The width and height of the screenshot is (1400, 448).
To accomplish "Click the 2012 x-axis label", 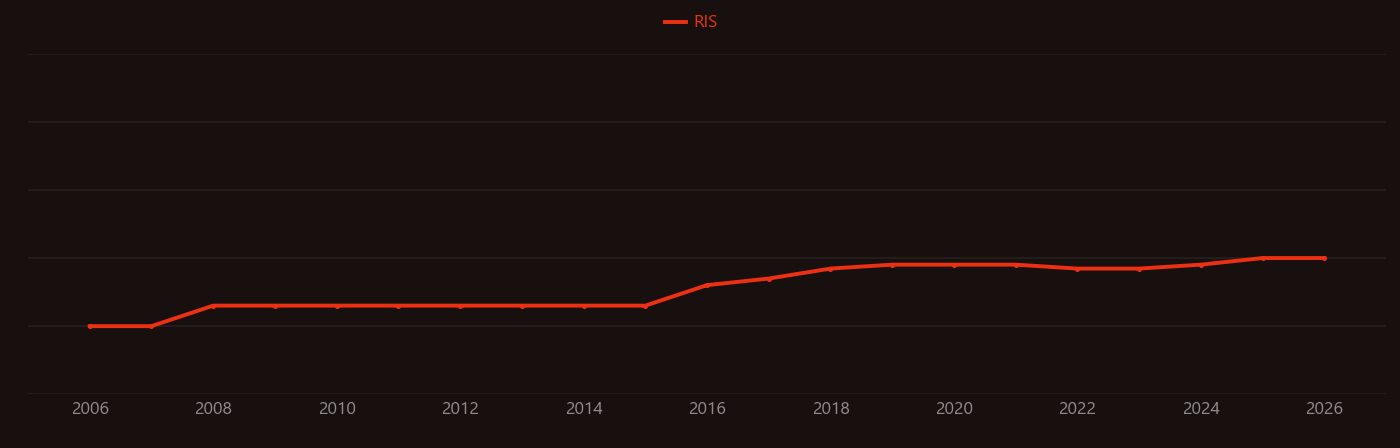I will (x=460, y=409).
